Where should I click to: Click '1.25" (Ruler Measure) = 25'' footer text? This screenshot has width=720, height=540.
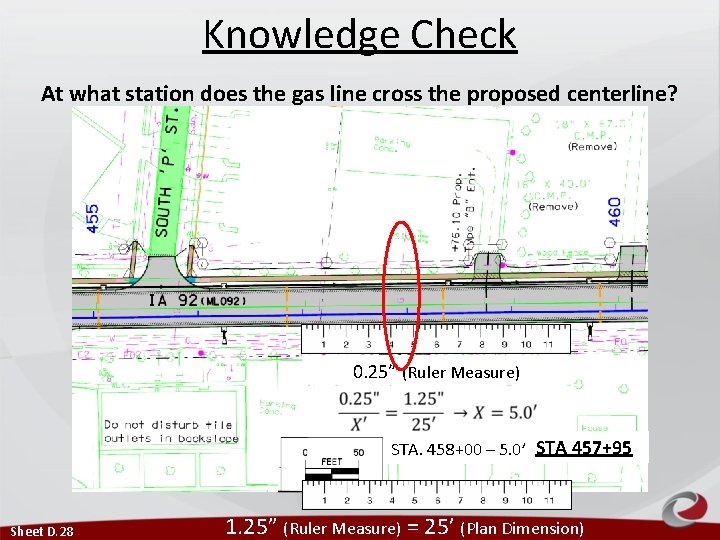coord(405,527)
